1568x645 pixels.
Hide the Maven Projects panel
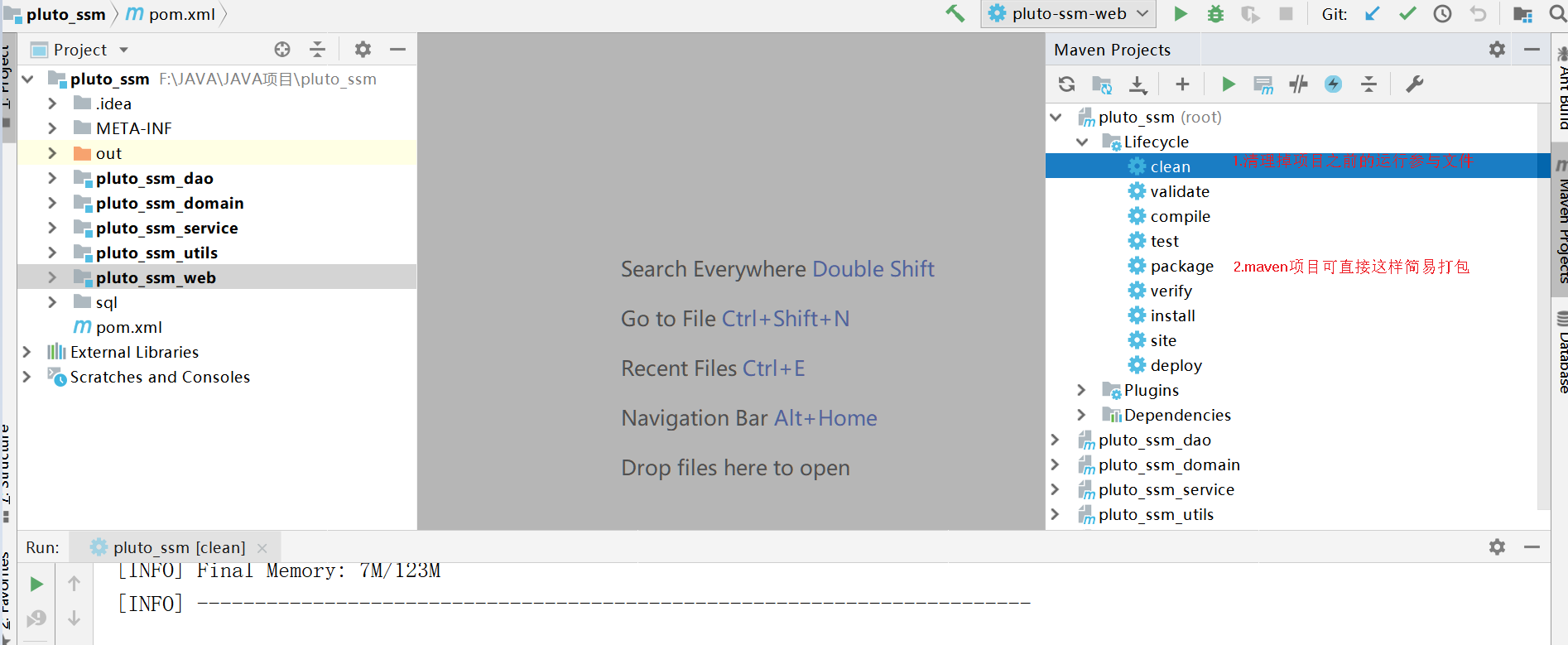[x=1532, y=50]
